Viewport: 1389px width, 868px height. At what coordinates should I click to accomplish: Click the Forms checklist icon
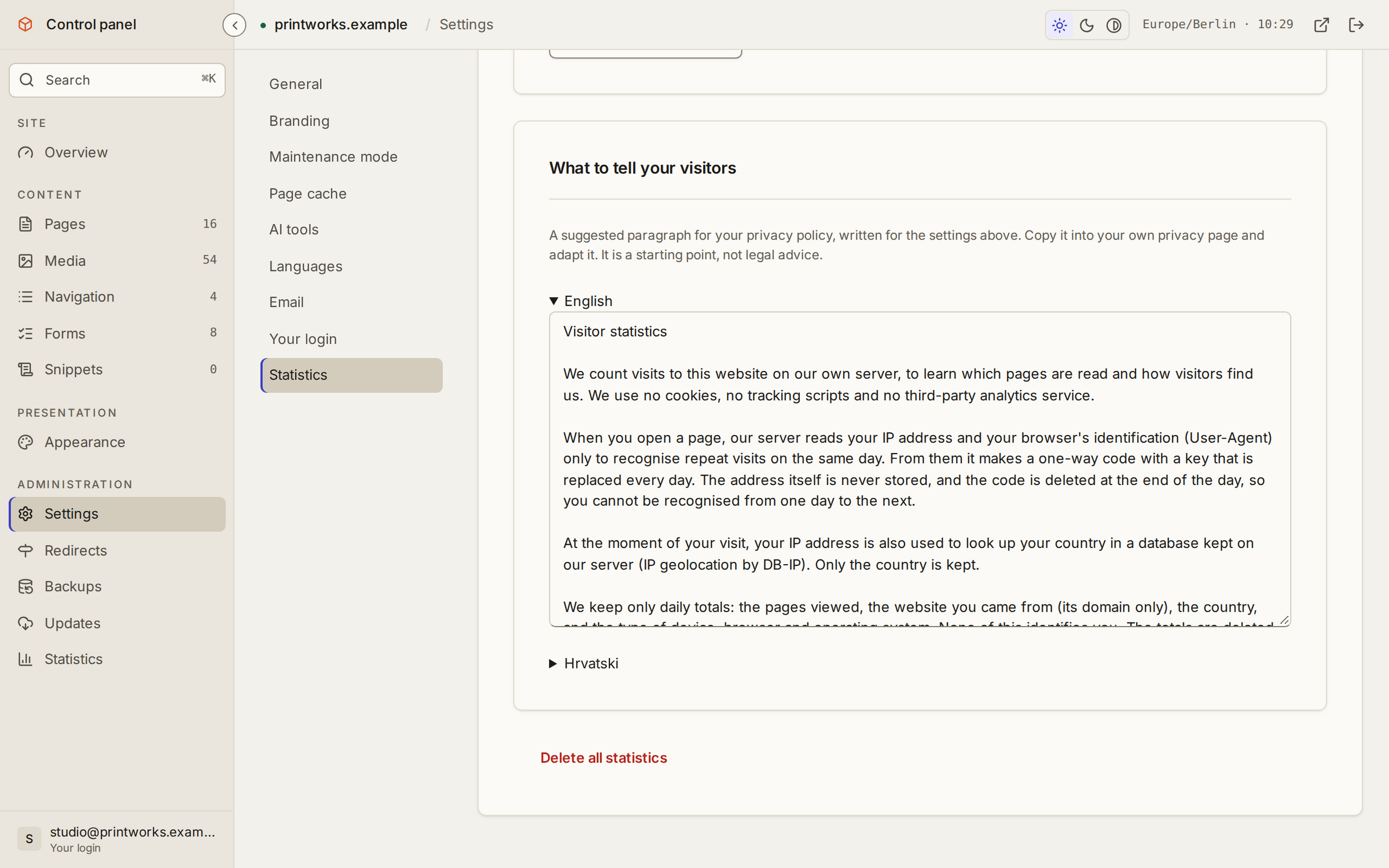tap(25, 333)
